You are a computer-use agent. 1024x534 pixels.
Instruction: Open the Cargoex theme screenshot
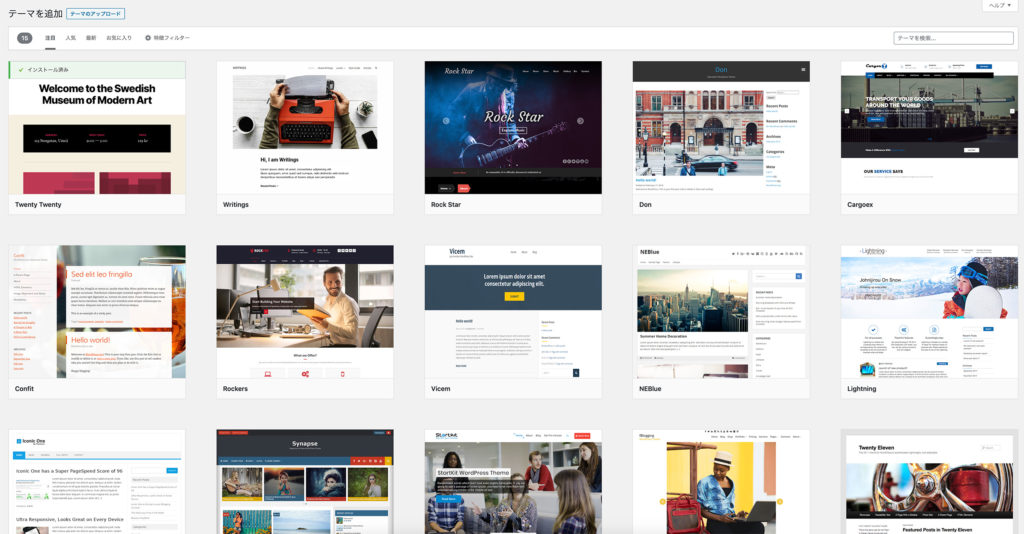929,127
